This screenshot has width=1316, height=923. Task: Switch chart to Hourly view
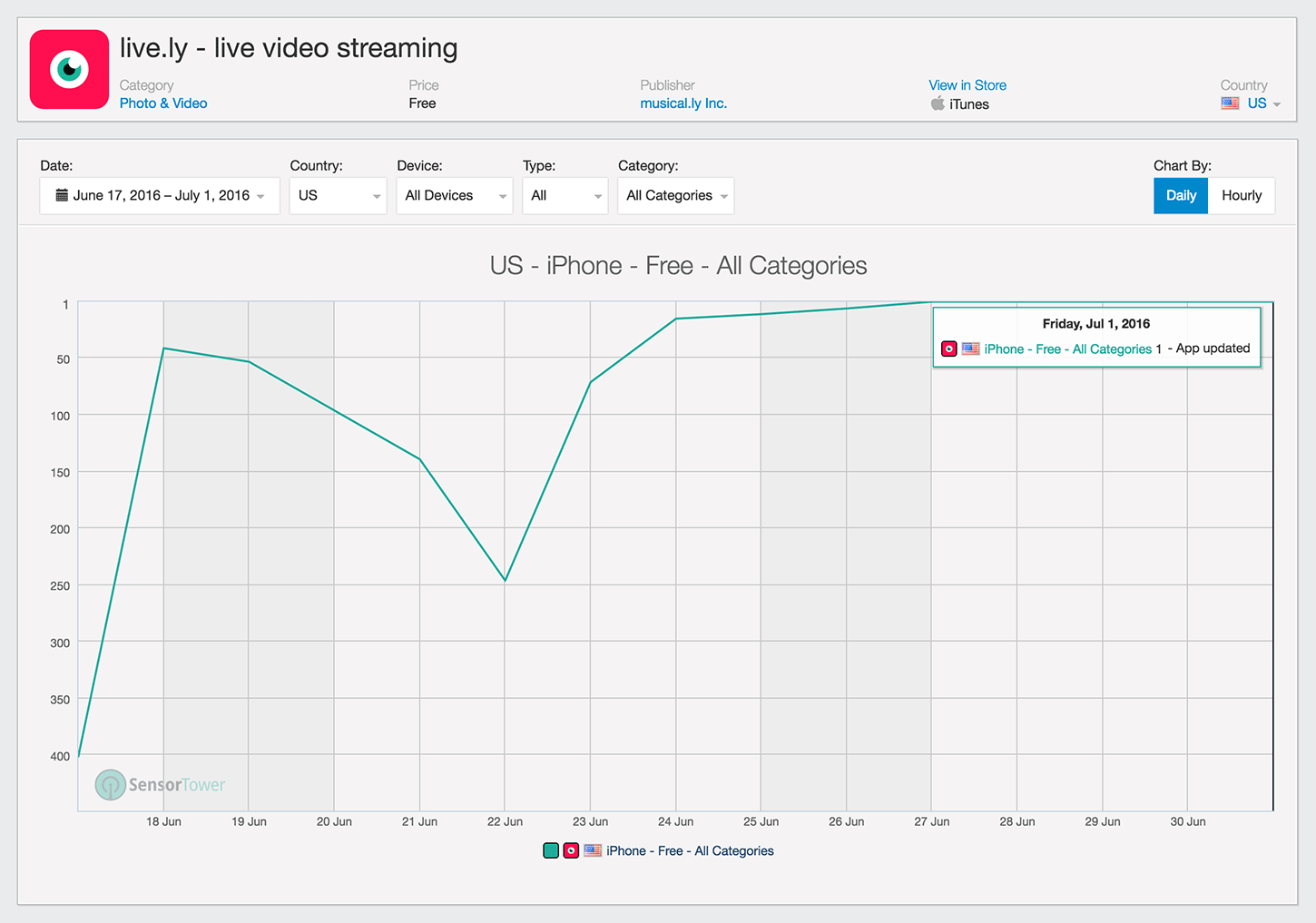click(1242, 196)
